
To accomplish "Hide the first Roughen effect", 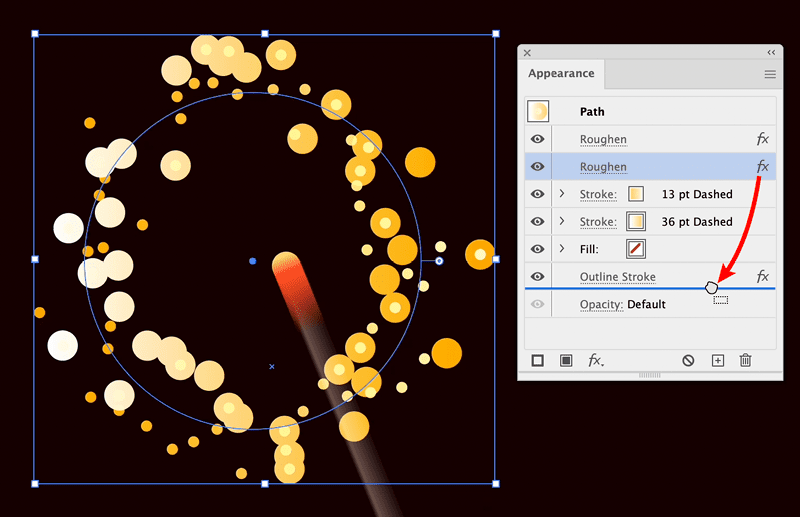I will [x=537, y=139].
